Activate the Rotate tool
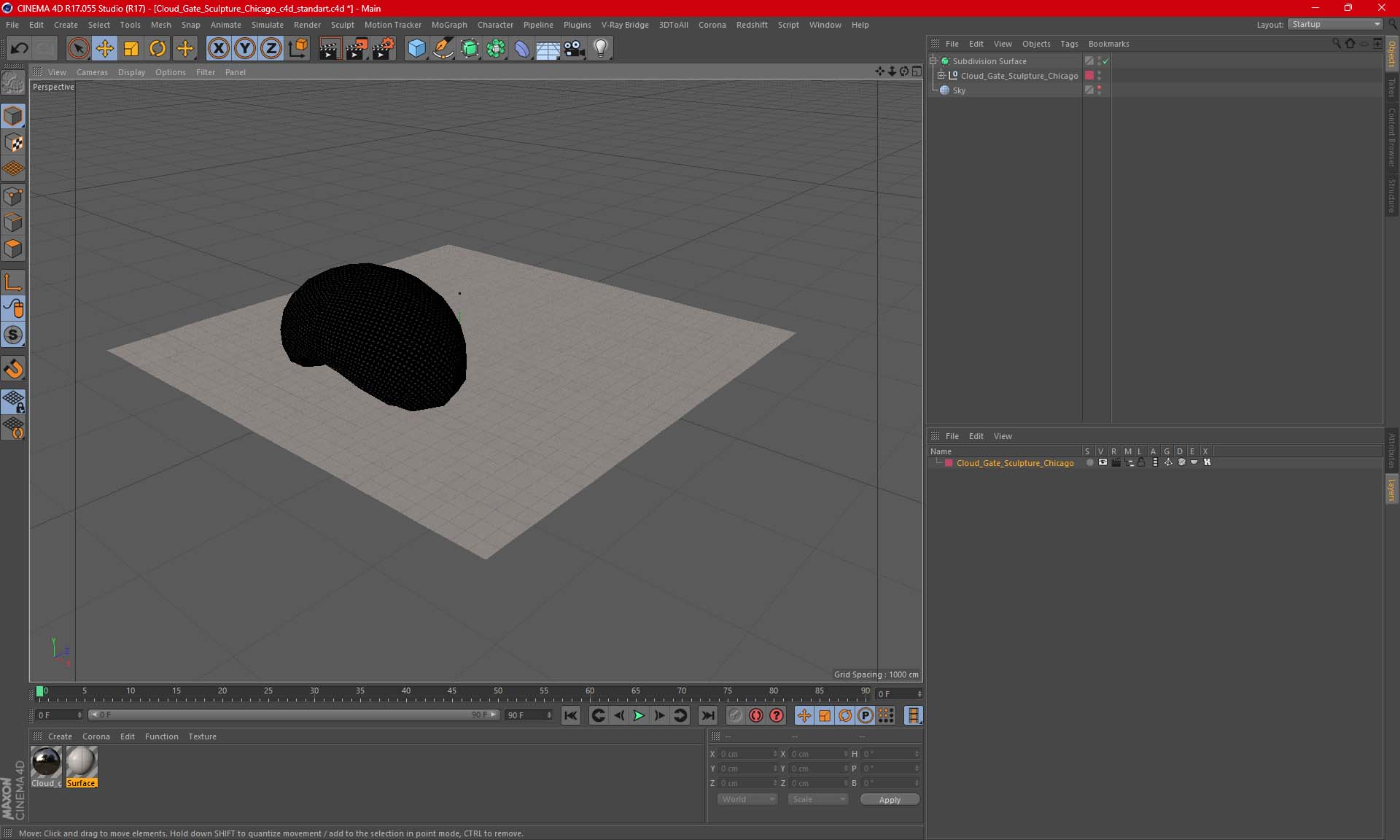Viewport: 1400px width, 840px height. pos(157,49)
